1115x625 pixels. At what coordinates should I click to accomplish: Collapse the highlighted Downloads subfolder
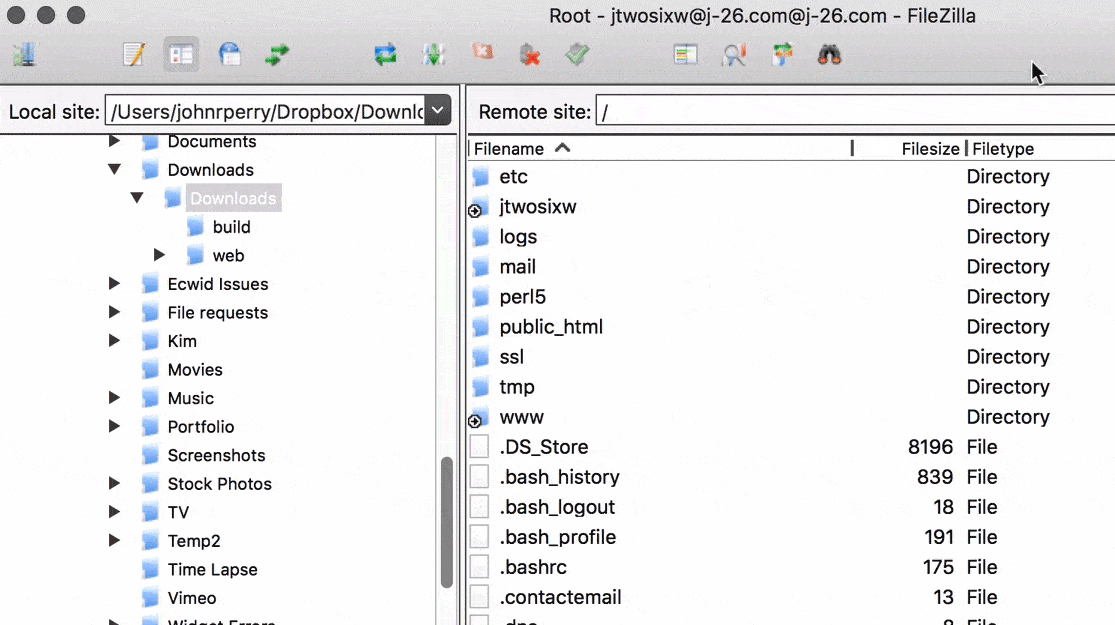click(137, 198)
